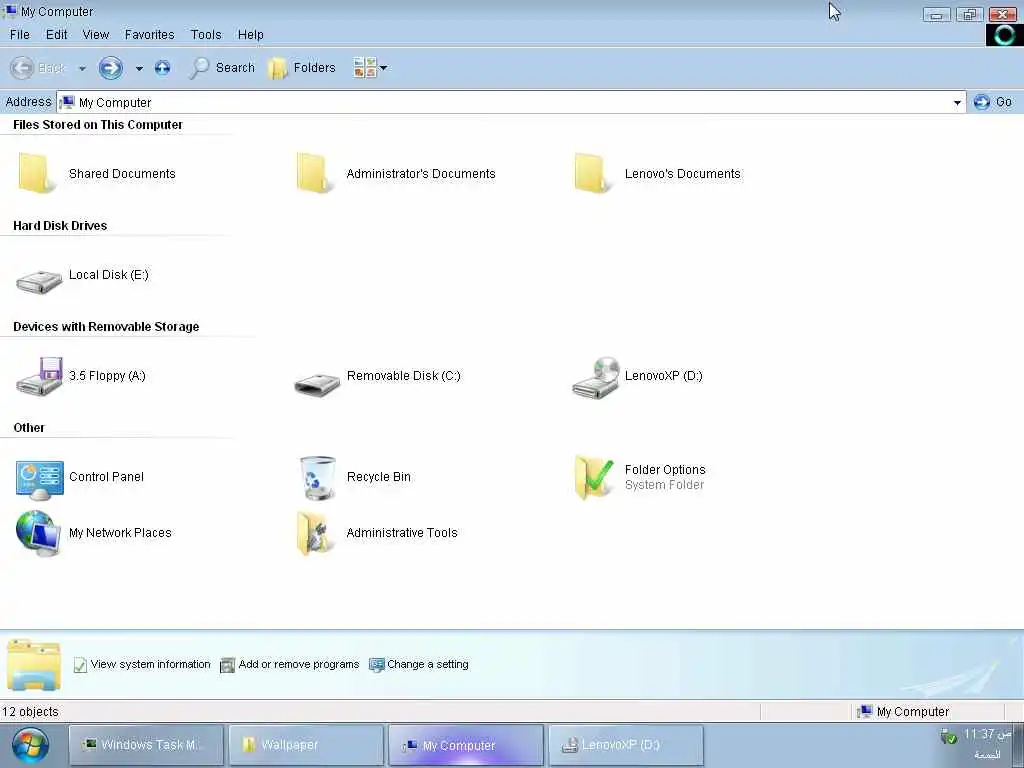The width and height of the screenshot is (1024, 768).
Task: Click the Other group header
Action: [29, 428]
